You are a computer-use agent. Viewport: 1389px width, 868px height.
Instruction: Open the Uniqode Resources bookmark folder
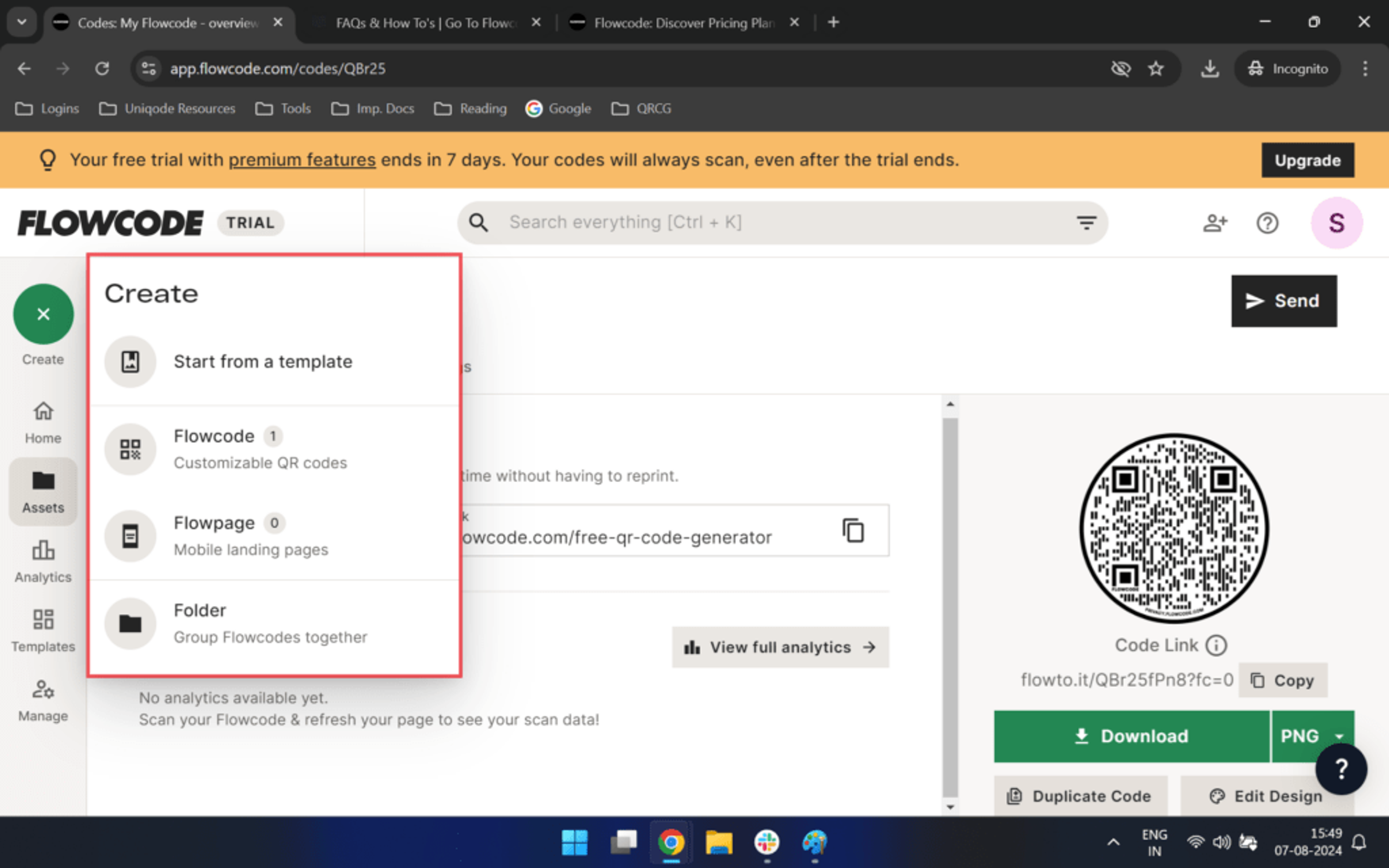[167, 109]
